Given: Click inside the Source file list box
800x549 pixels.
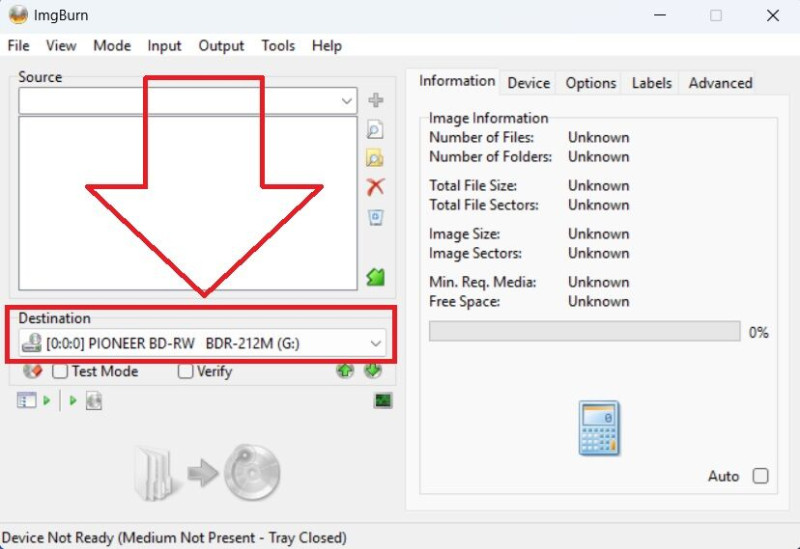Looking at the screenshot, I should (x=188, y=204).
